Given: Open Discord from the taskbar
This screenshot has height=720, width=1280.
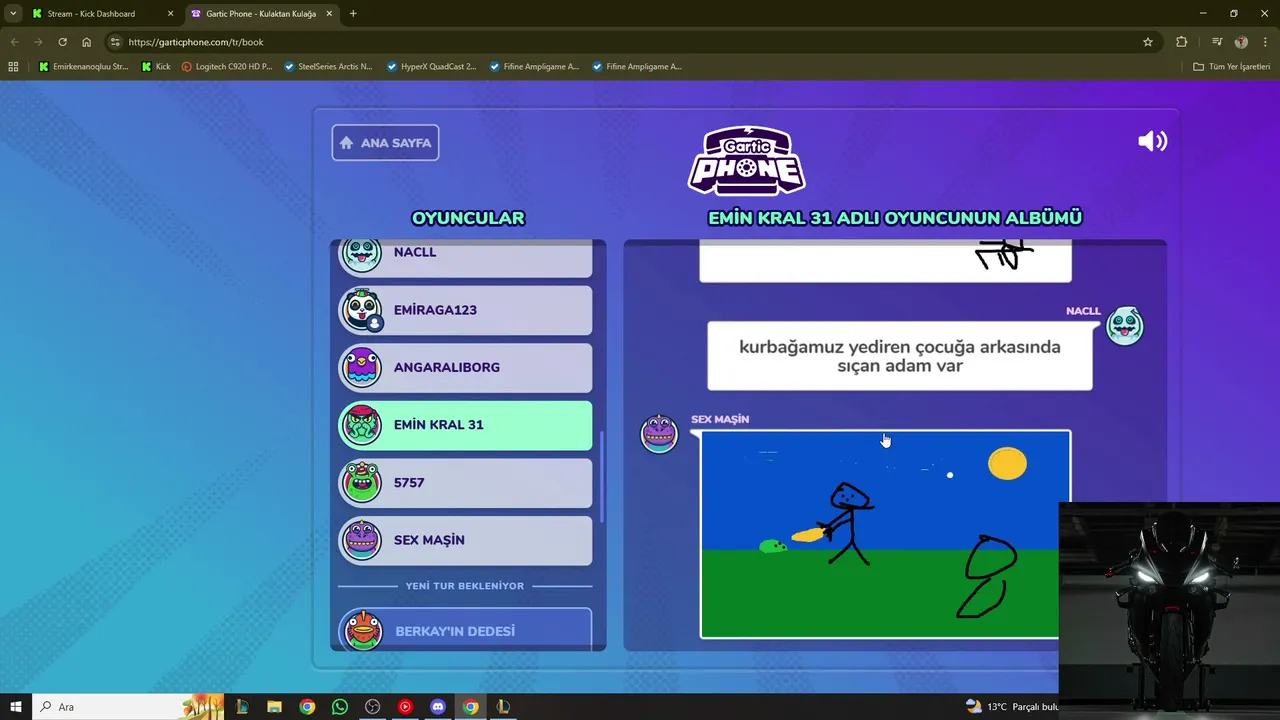Looking at the screenshot, I should coord(438,707).
